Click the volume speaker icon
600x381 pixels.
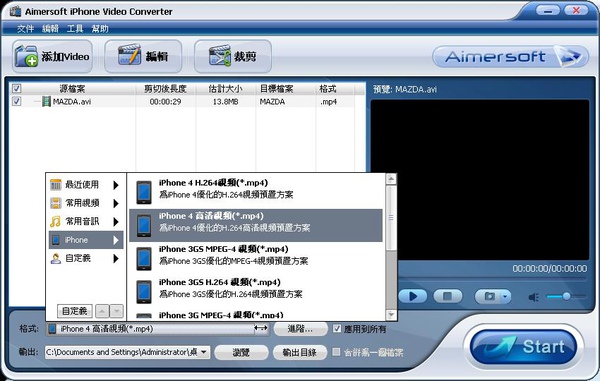pyautogui.click(x=533, y=297)
